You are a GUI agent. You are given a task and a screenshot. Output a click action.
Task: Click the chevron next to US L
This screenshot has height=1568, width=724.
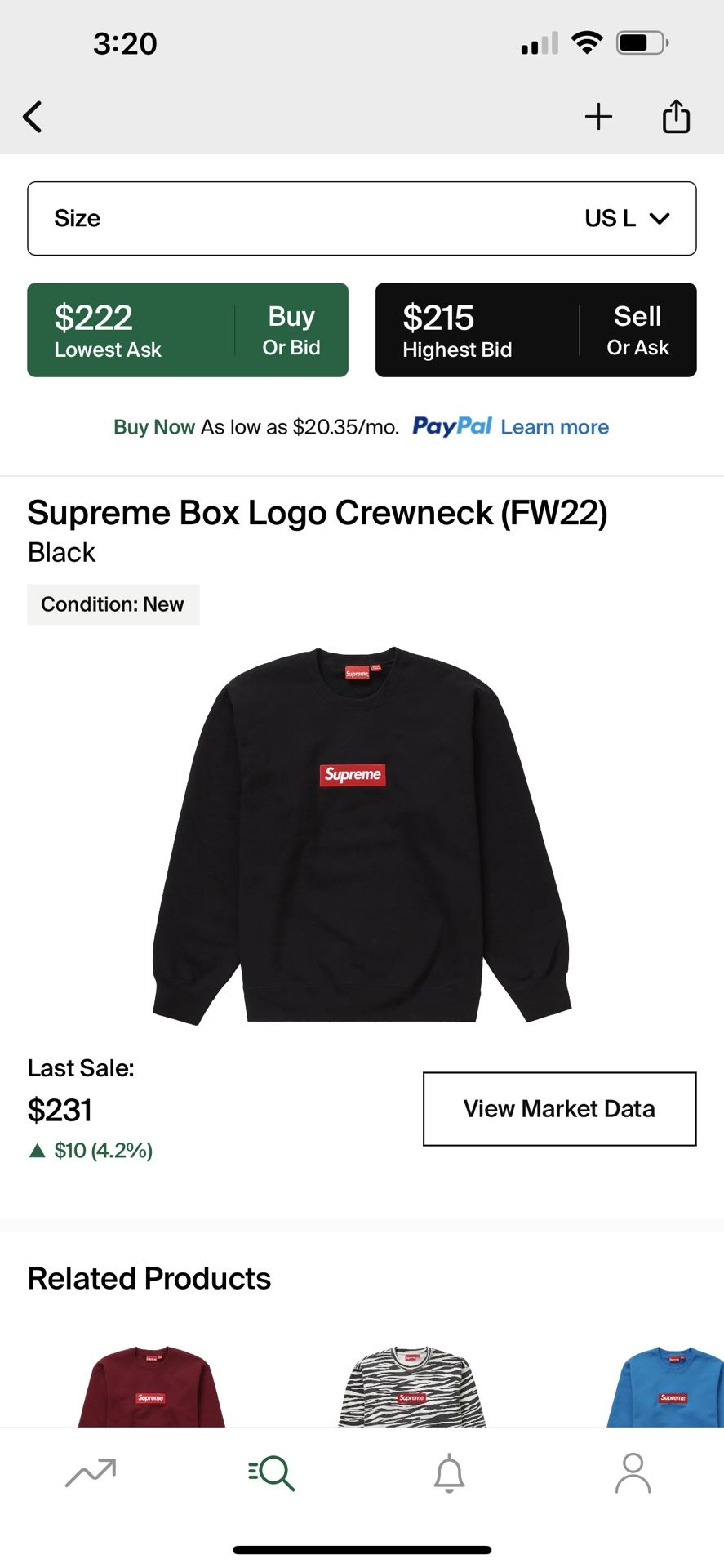pos(660,218)
